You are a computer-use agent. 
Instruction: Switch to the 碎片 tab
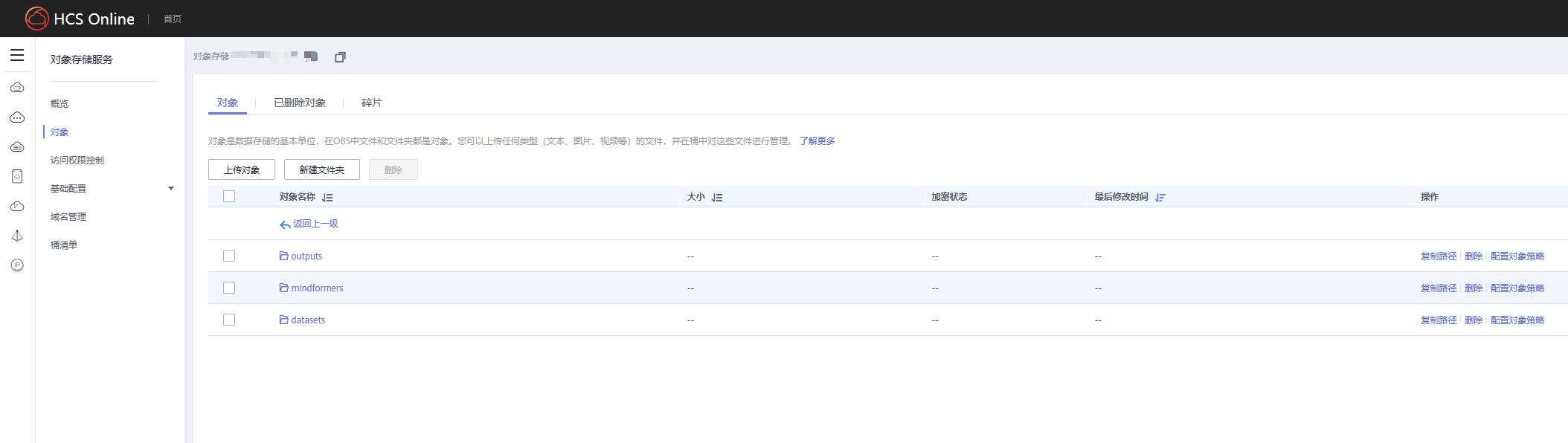(372, 103)
